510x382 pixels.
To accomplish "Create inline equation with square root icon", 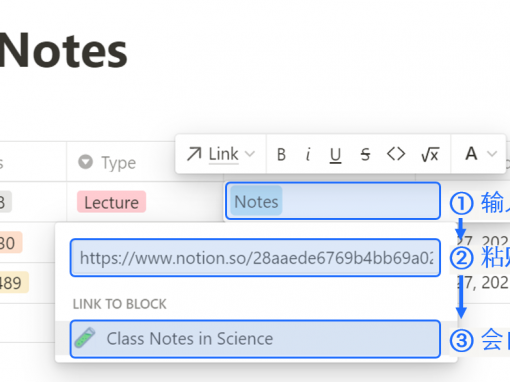I will tap(430, 154).
